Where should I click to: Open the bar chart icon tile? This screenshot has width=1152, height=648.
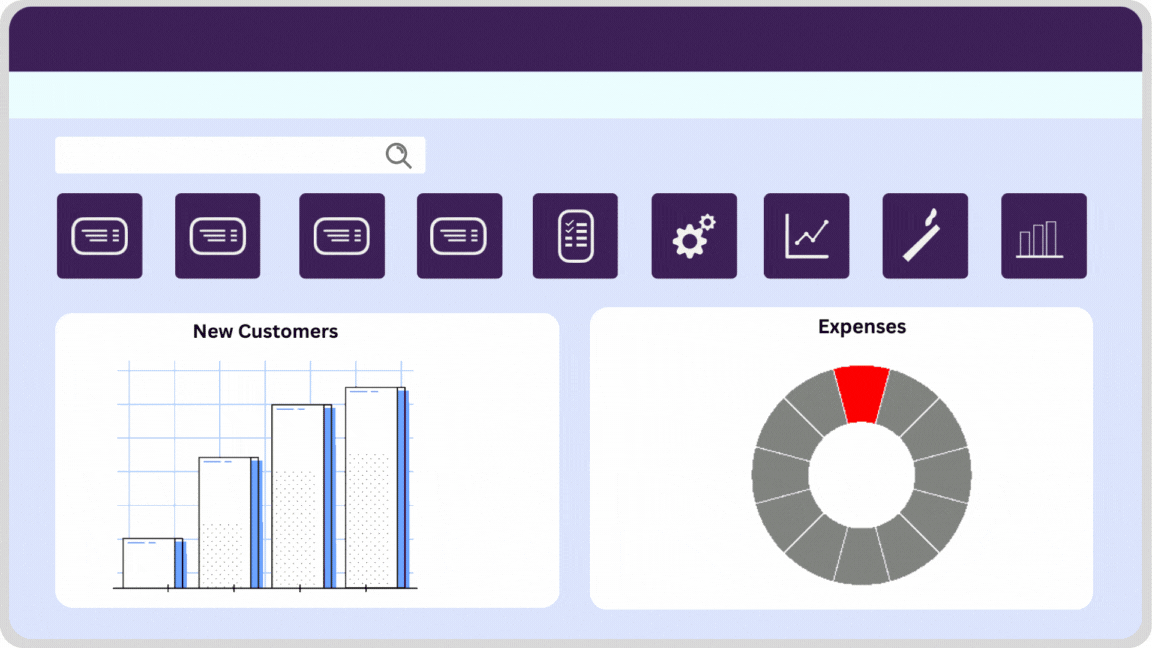1043,236
